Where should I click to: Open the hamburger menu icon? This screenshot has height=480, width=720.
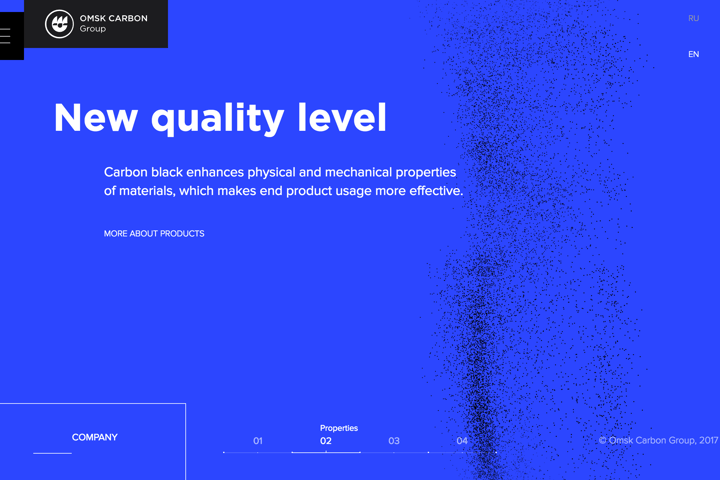[x=6, y=36]
